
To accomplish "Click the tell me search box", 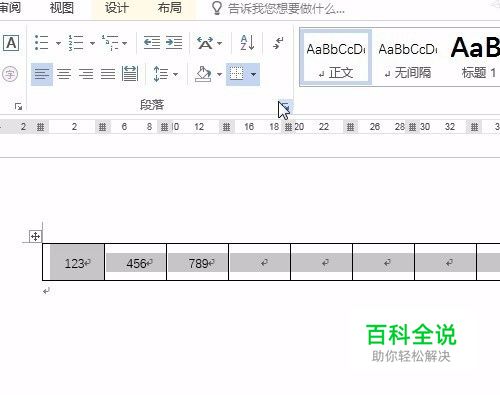I will 286,9.
